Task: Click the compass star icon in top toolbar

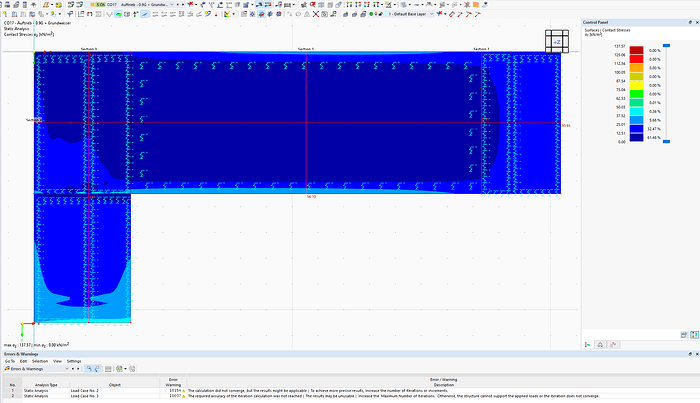Action: (x=467, y=4)
